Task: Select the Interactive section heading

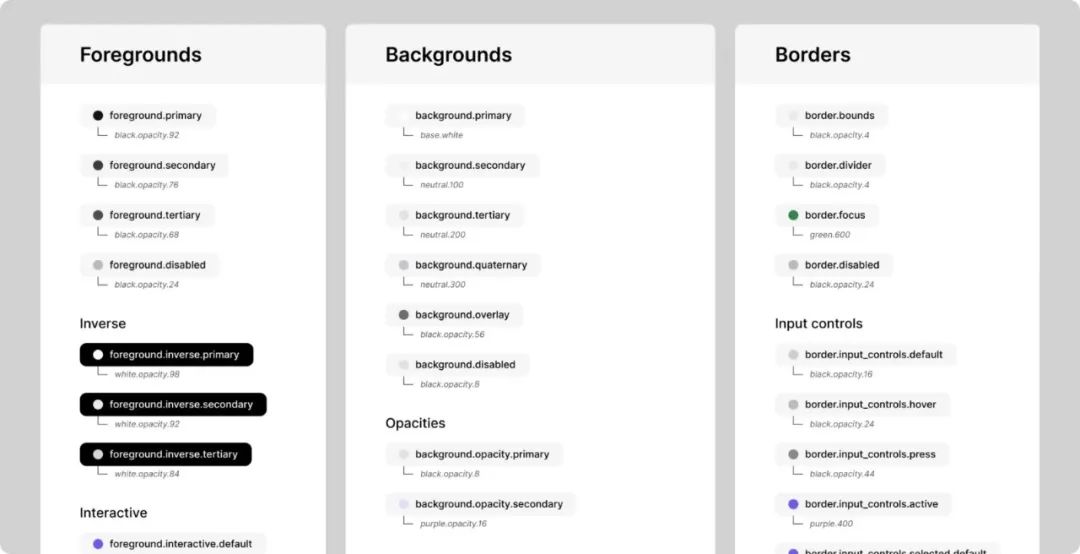Action: [x=114, y=513]
